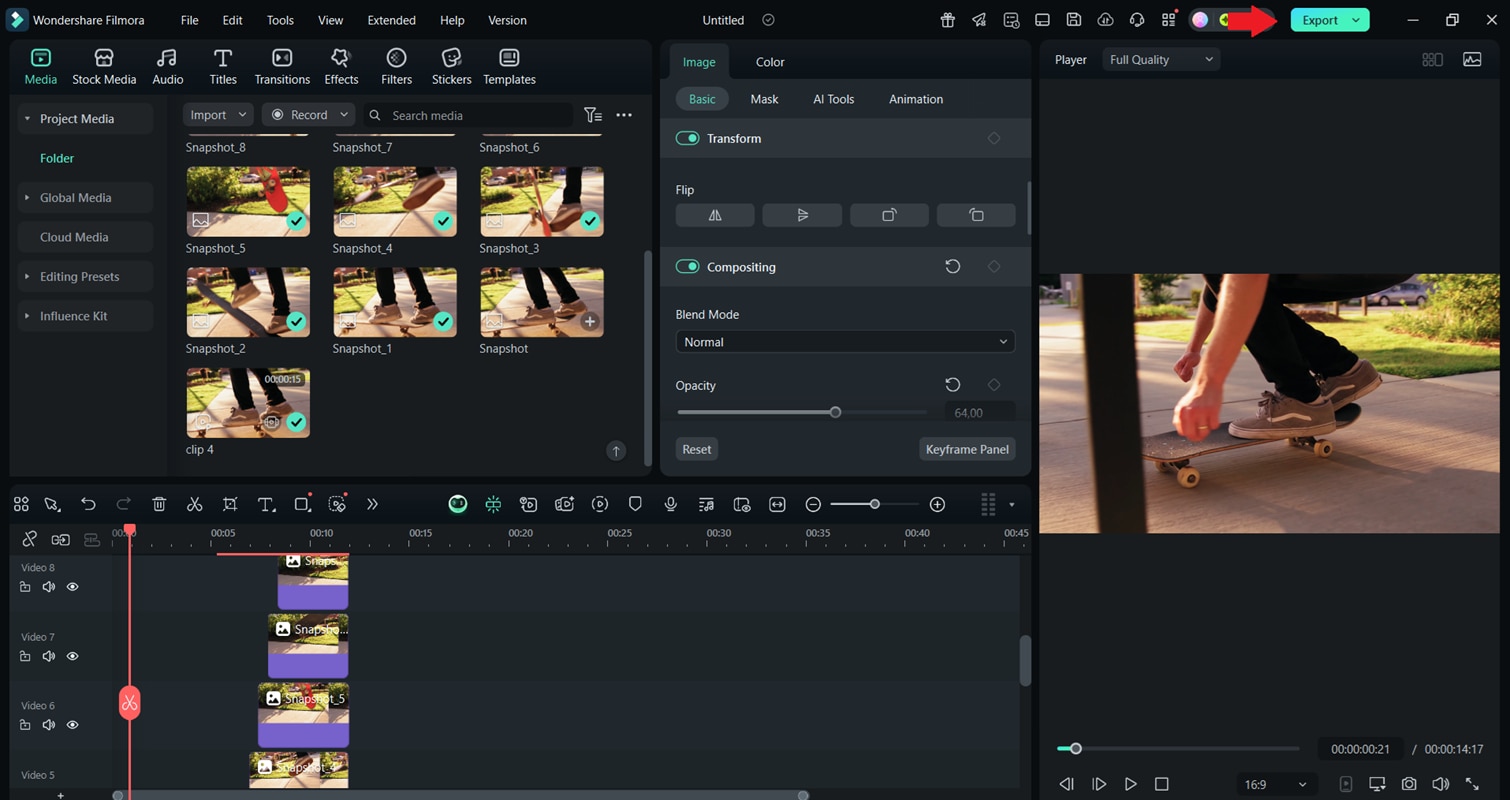Hide the Video 7 track with its eye icon

(72, 656)
